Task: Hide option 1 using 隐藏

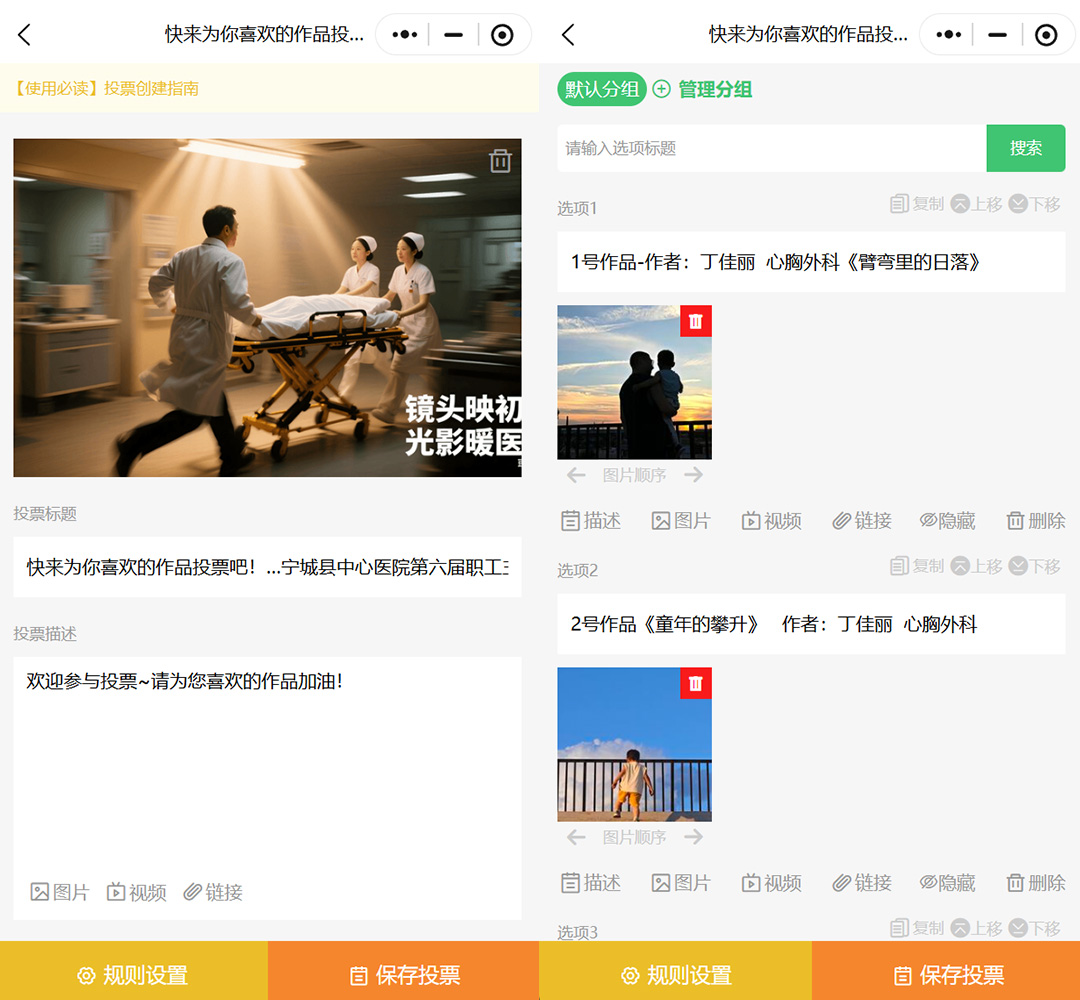Action: point(947,520)
